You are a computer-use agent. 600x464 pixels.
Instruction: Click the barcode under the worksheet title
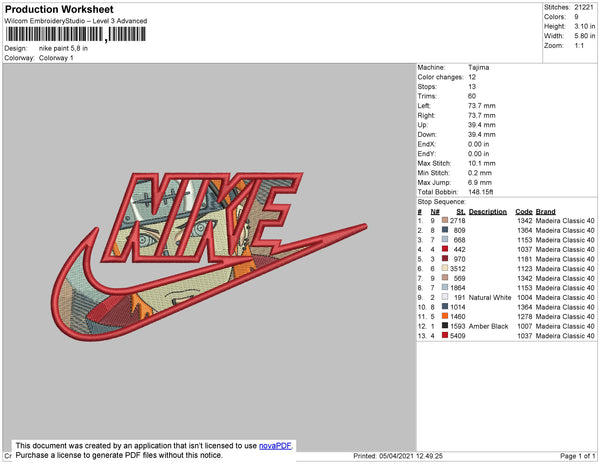point(75,35)
